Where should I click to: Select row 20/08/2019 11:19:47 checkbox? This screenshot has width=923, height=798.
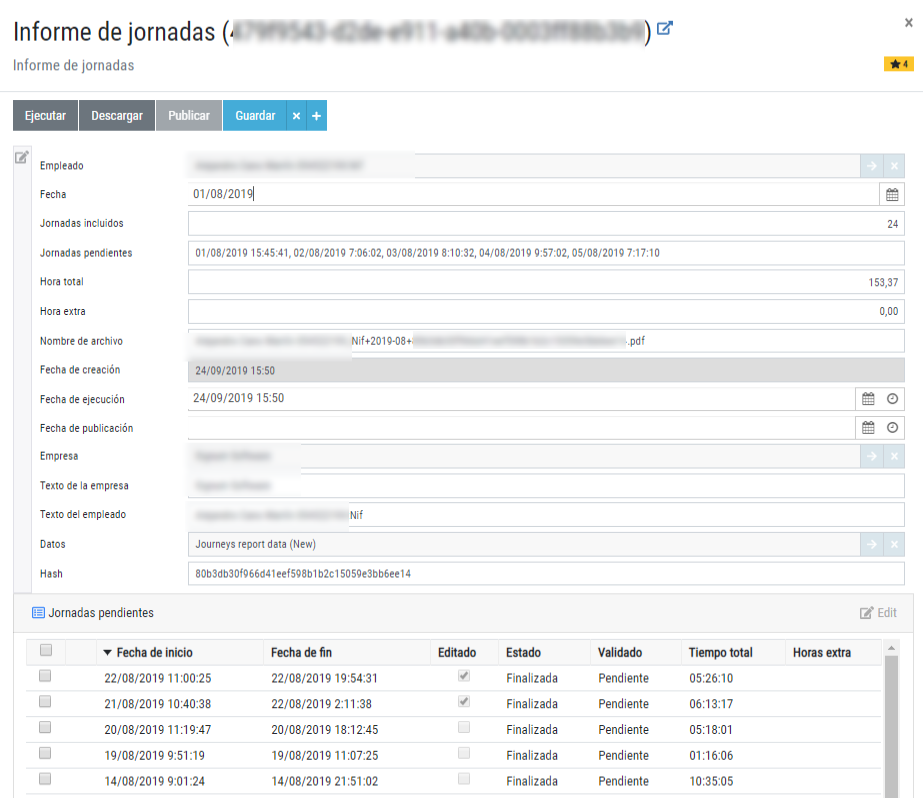tap(45, 727)
